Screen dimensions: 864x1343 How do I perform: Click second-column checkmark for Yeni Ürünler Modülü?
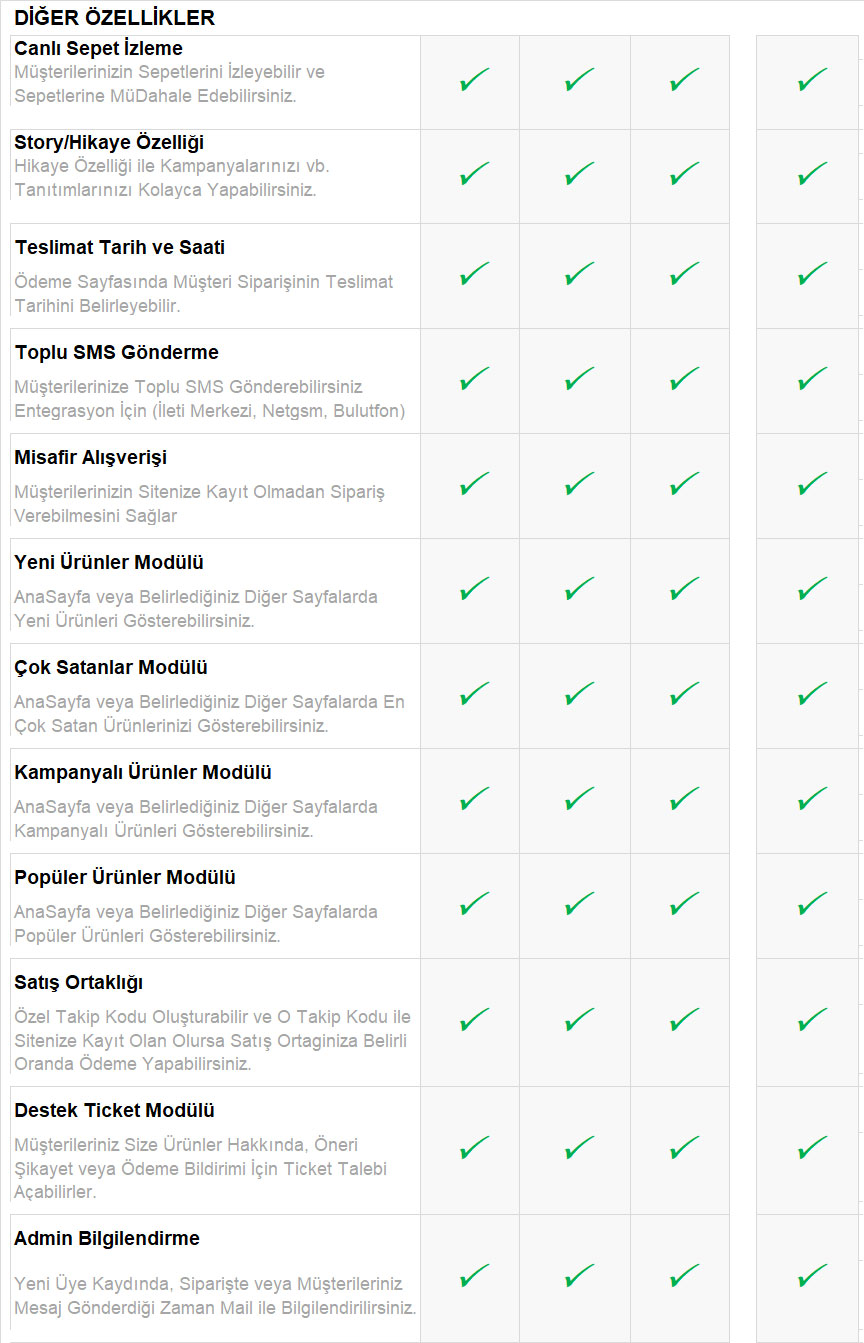coord(579,589)
